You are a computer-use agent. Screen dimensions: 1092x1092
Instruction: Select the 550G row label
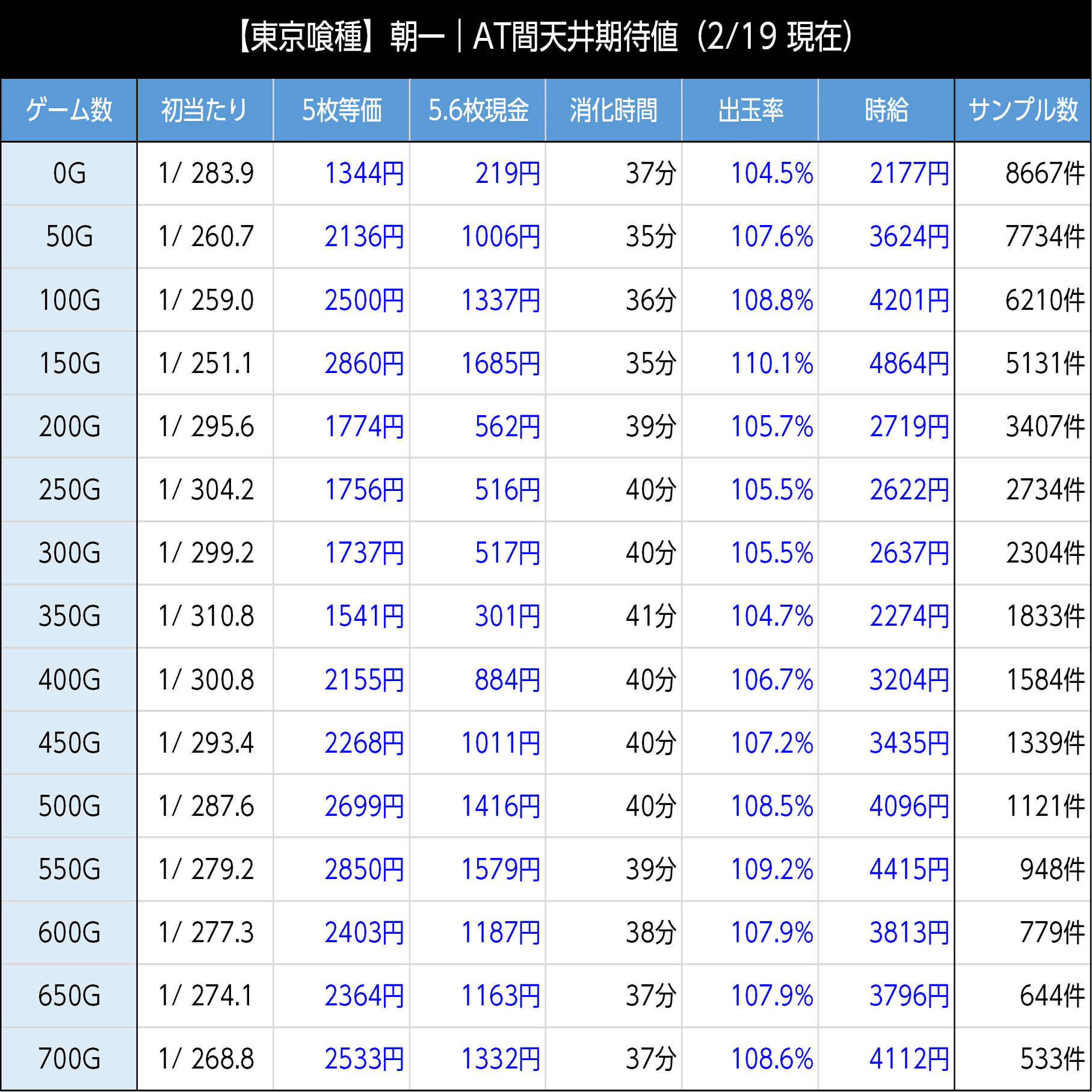[x=69, y=869]
